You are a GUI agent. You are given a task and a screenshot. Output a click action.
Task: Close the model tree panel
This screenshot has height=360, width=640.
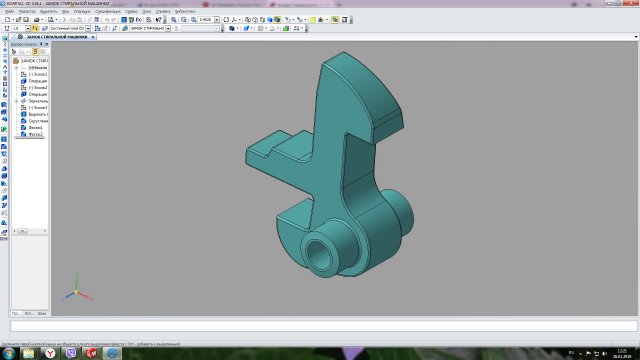coord(47,44)
